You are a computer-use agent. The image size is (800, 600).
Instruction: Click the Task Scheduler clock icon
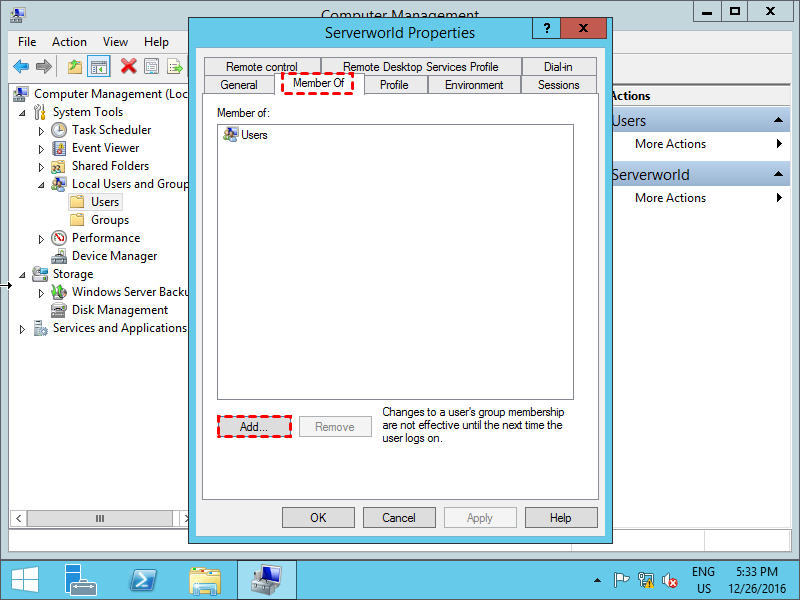click(x=59, y=130)
